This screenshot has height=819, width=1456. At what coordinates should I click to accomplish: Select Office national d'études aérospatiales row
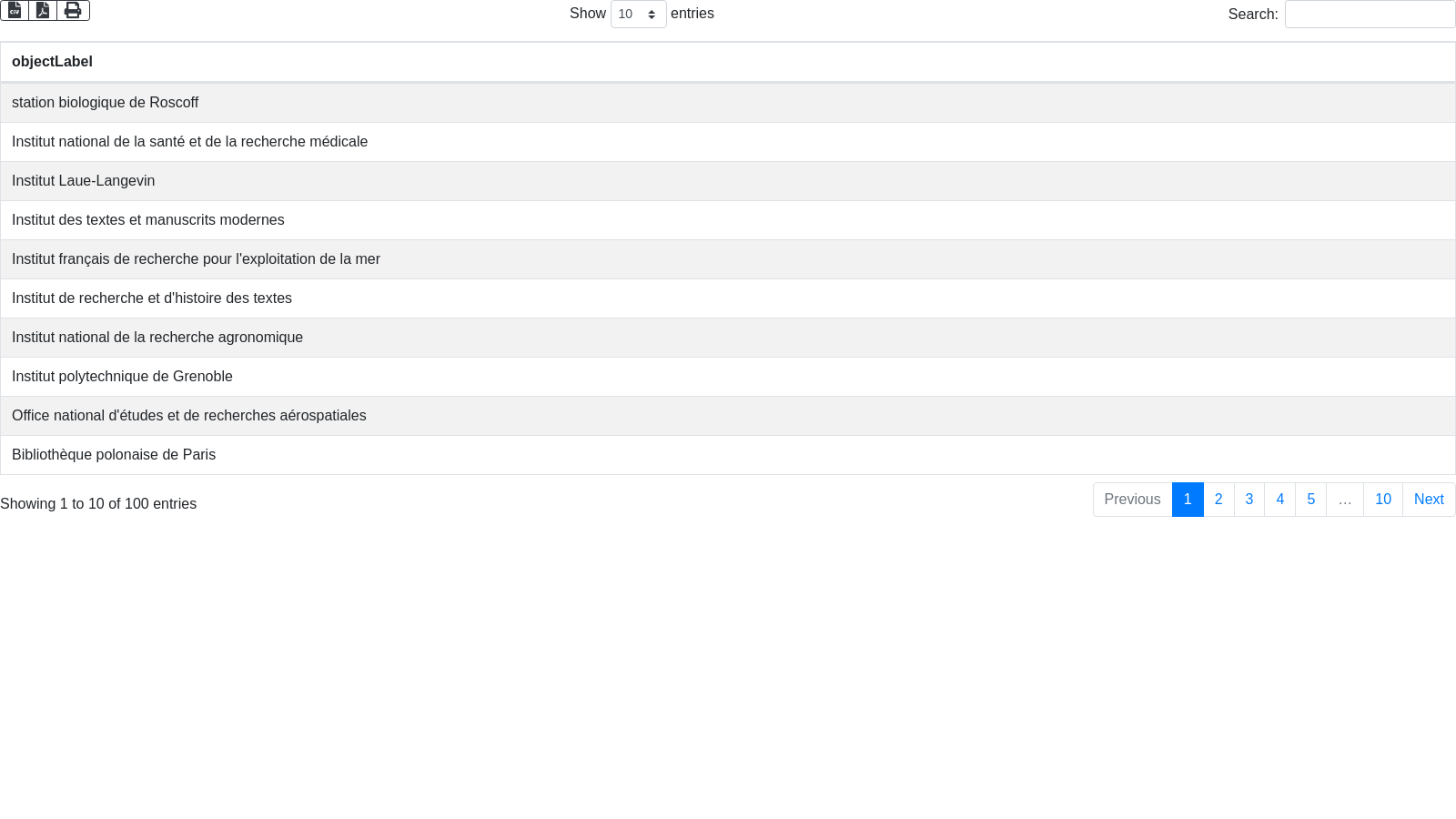click(x=189, y=416)
